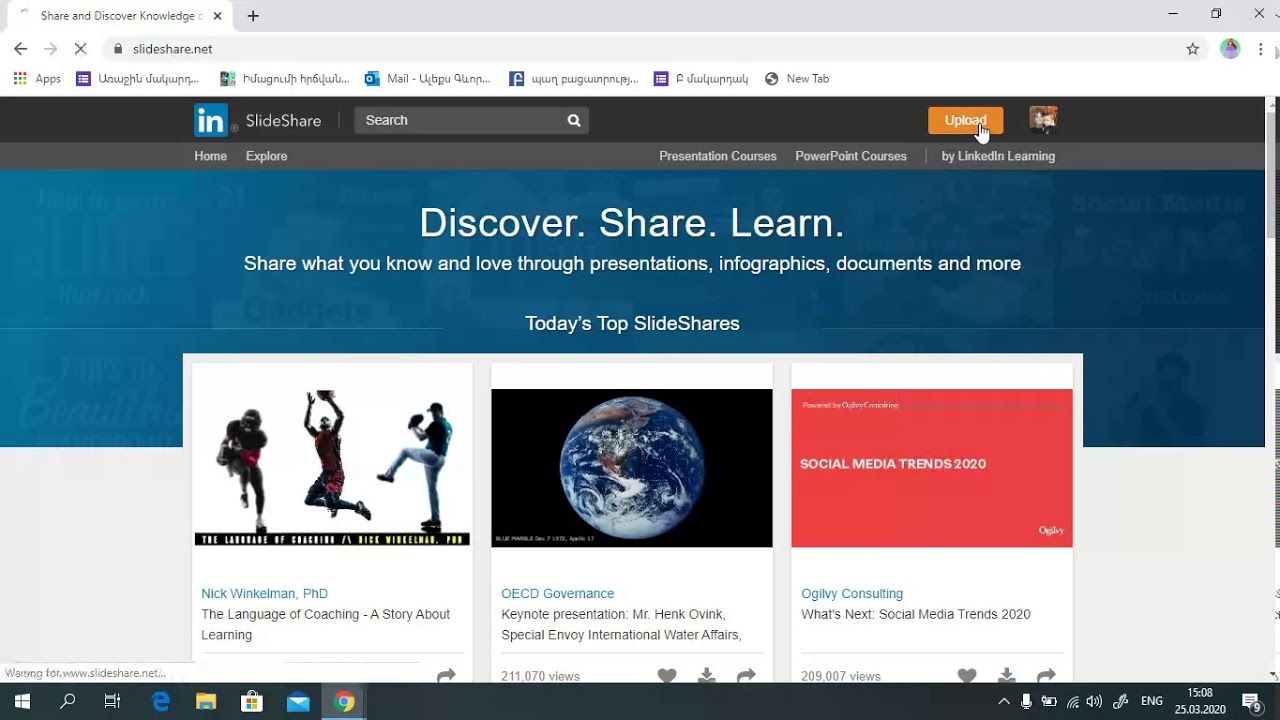Go to the Home navigation item
Image resolution: width=1280 pixels, height=720 pixels.
pyautogui.click(x=210, y=156)
